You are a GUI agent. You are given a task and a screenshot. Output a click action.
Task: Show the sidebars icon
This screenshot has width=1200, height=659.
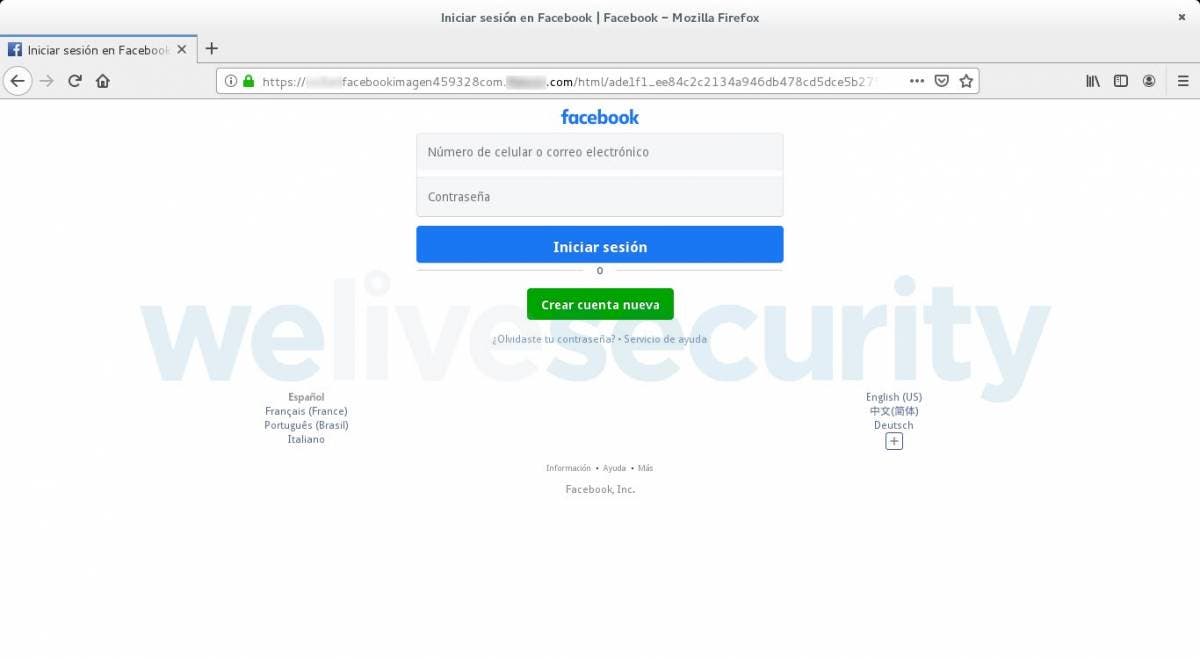[1121, 81]
